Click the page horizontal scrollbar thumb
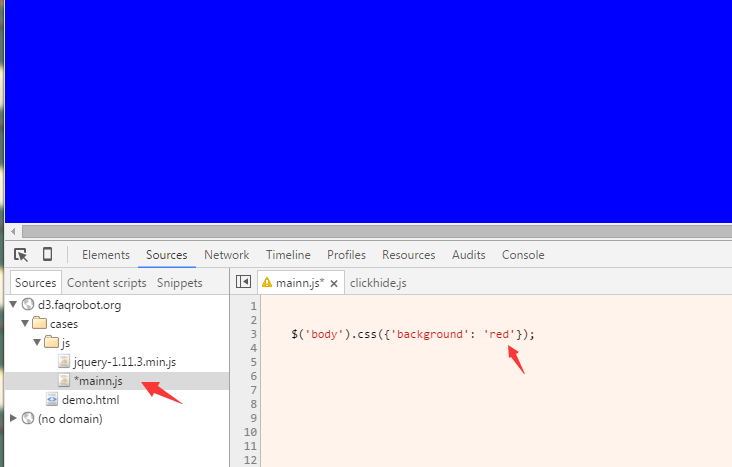Image resolution: width=732 pixels, height=467 pixels. click(377, 231)
